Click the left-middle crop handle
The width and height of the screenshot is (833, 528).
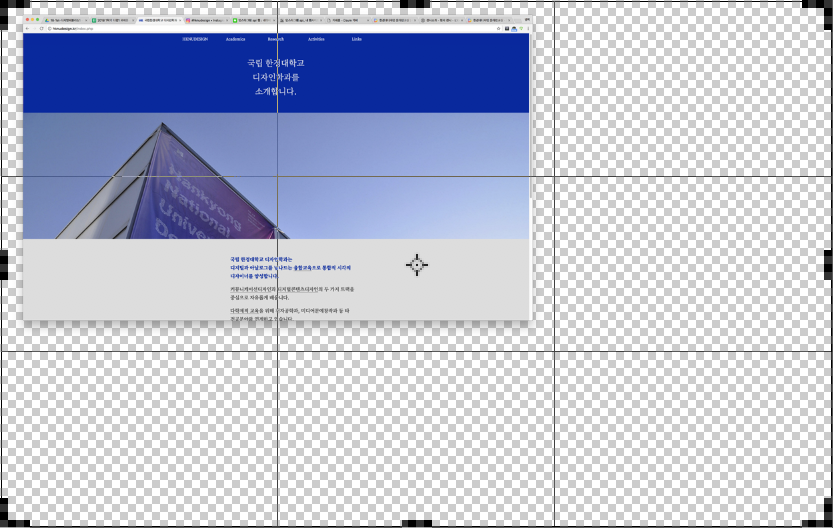coord(4,264)
